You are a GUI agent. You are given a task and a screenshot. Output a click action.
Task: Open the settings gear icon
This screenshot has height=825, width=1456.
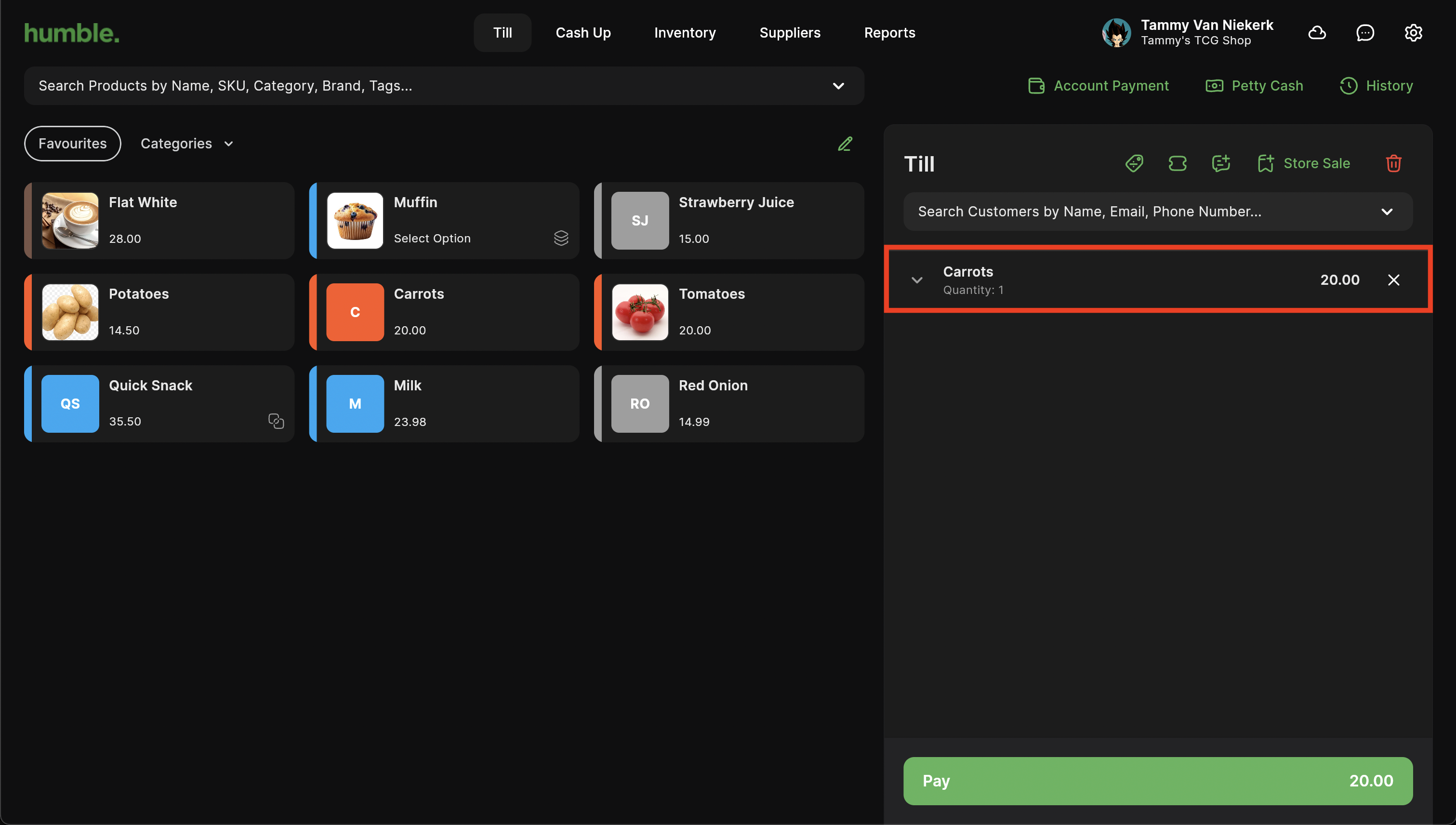(x=1413, y=33)
